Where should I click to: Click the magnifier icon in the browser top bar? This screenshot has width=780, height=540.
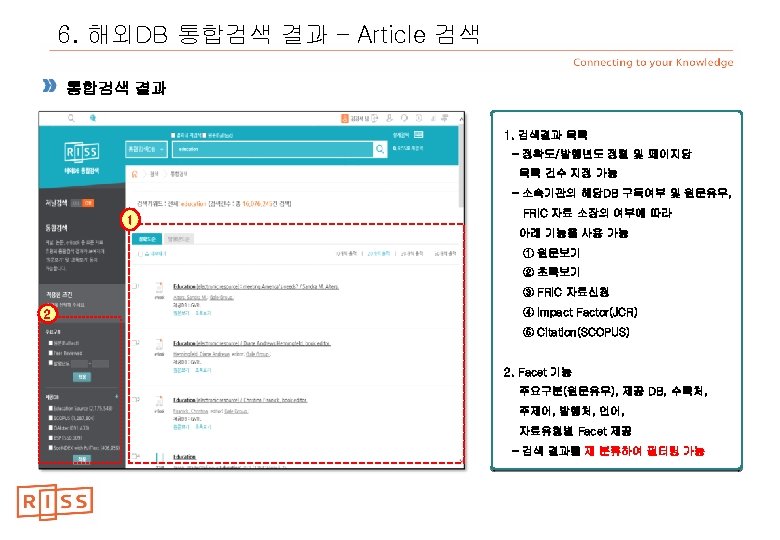point(71,118)
